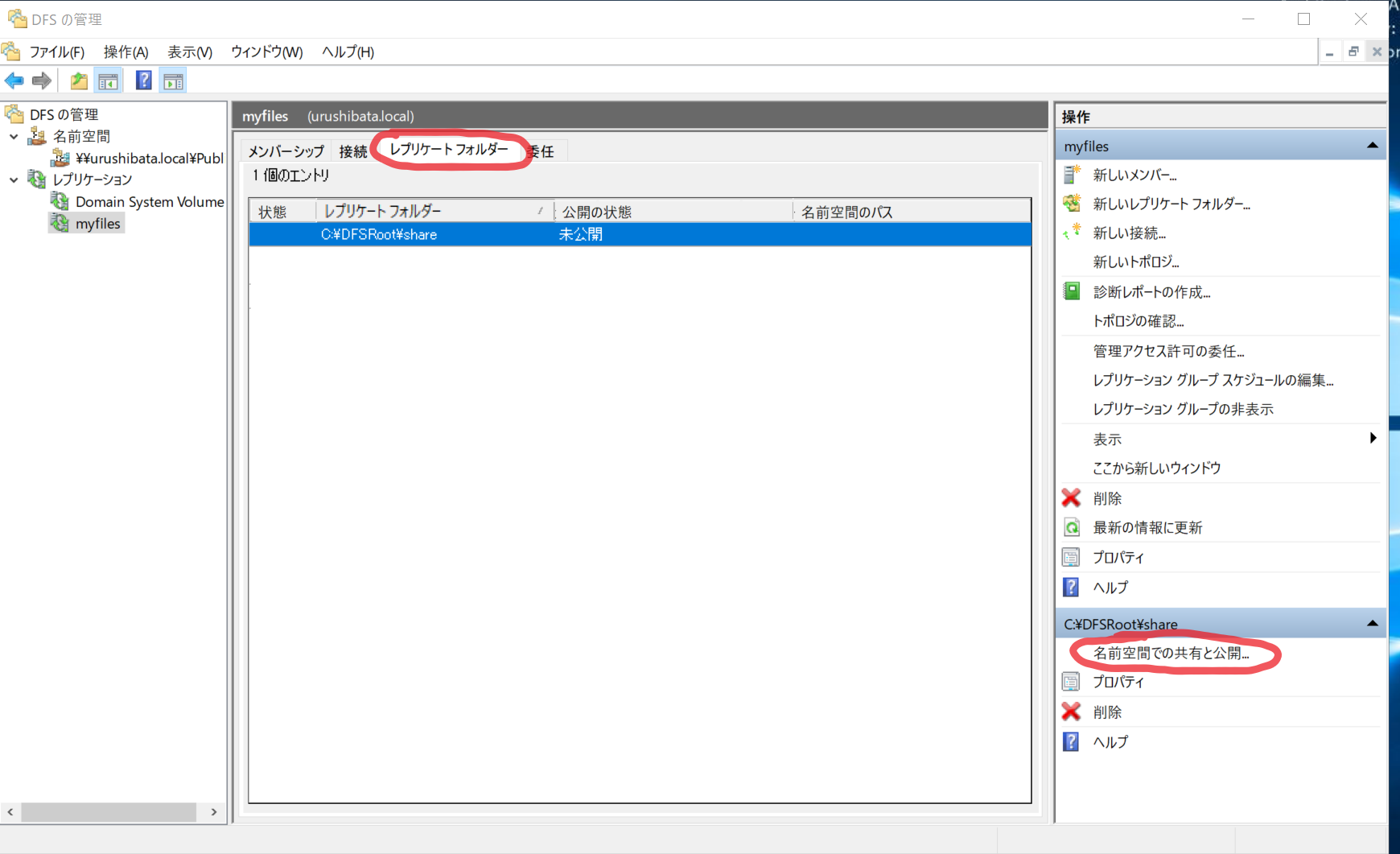Sort by the 状態 column header

point(283,212)
